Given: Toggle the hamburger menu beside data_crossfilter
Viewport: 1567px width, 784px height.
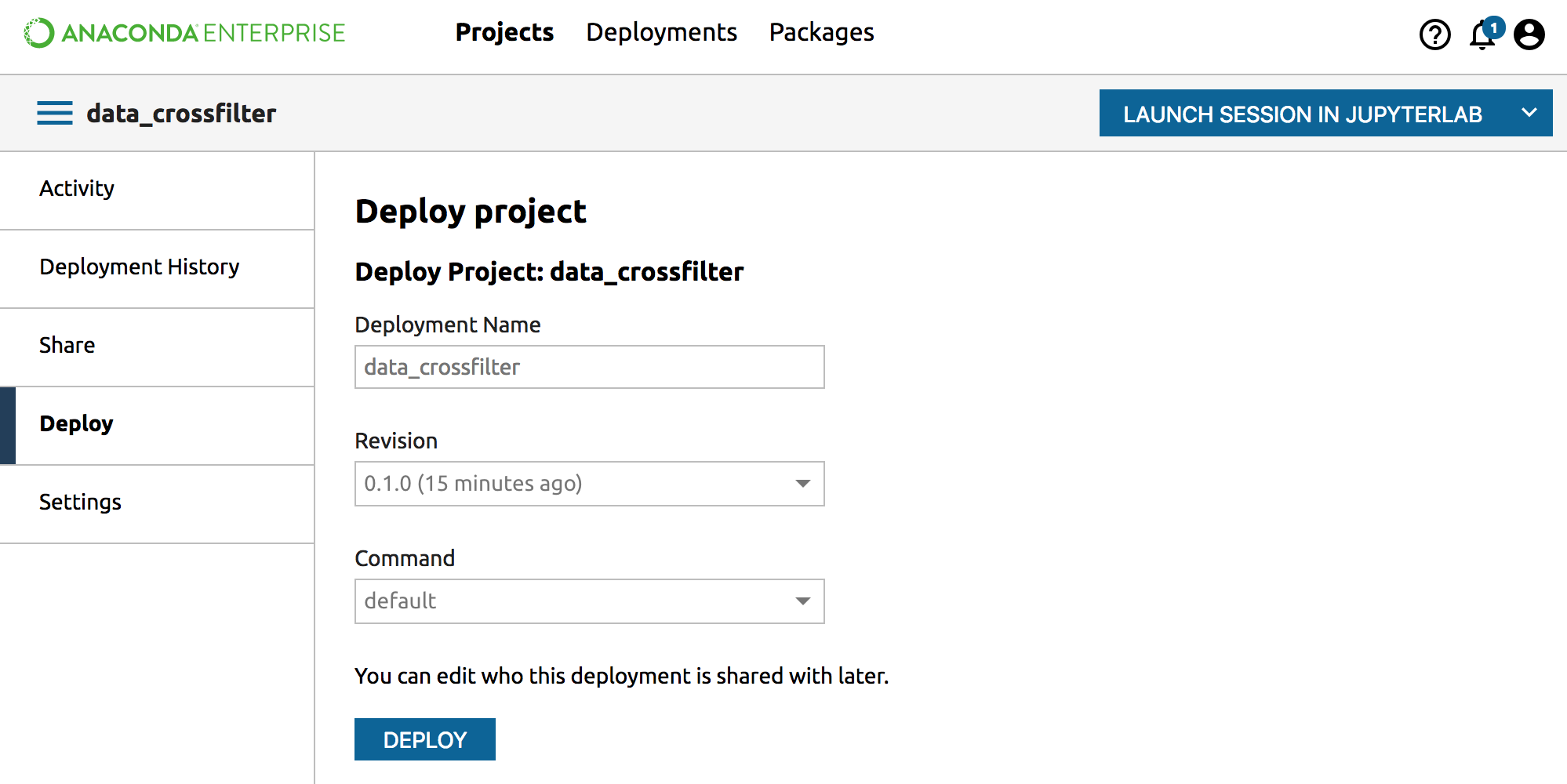Looking at the screenshot, I should tap(54, 113).
